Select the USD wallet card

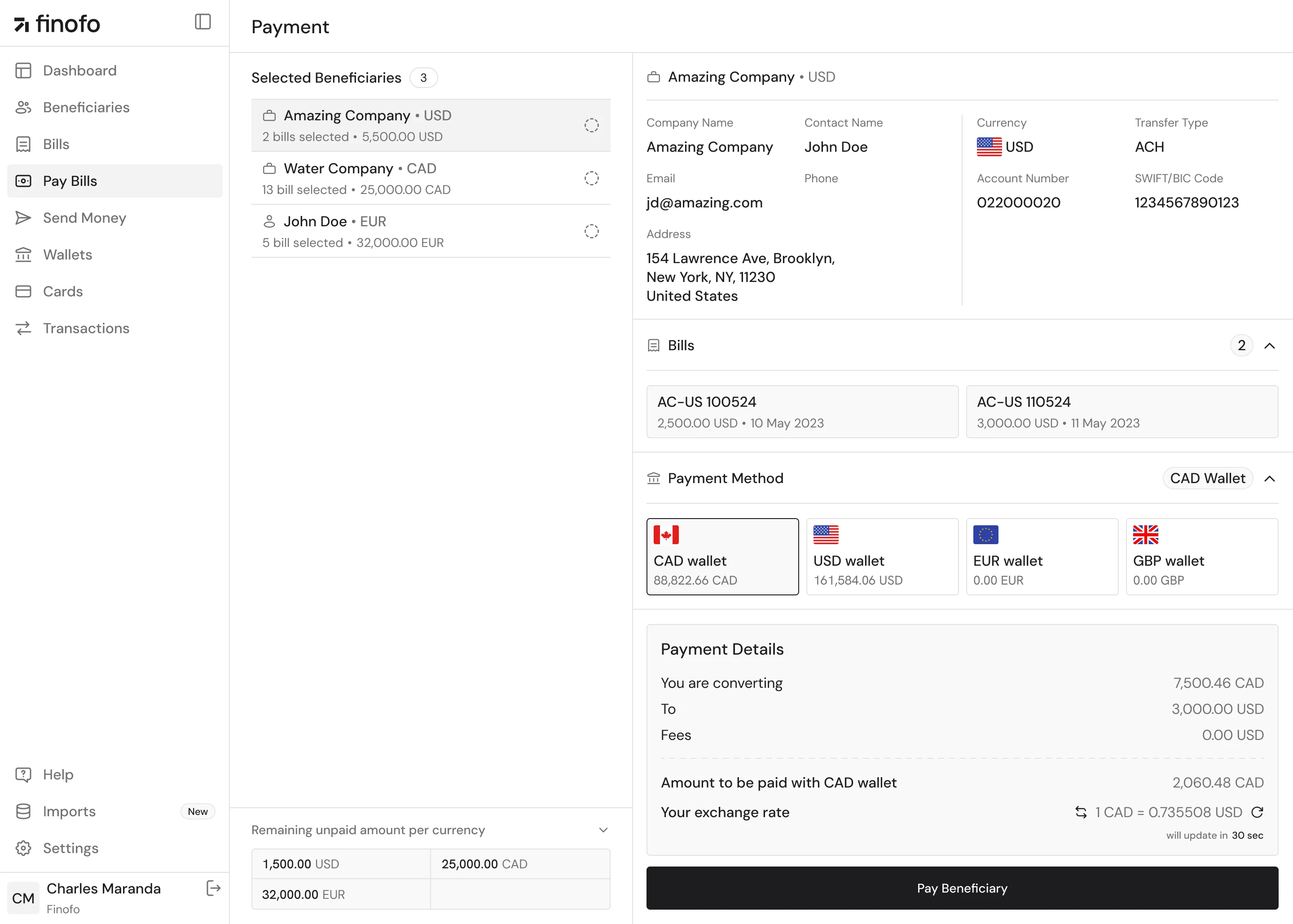click(x=882, y=556)
